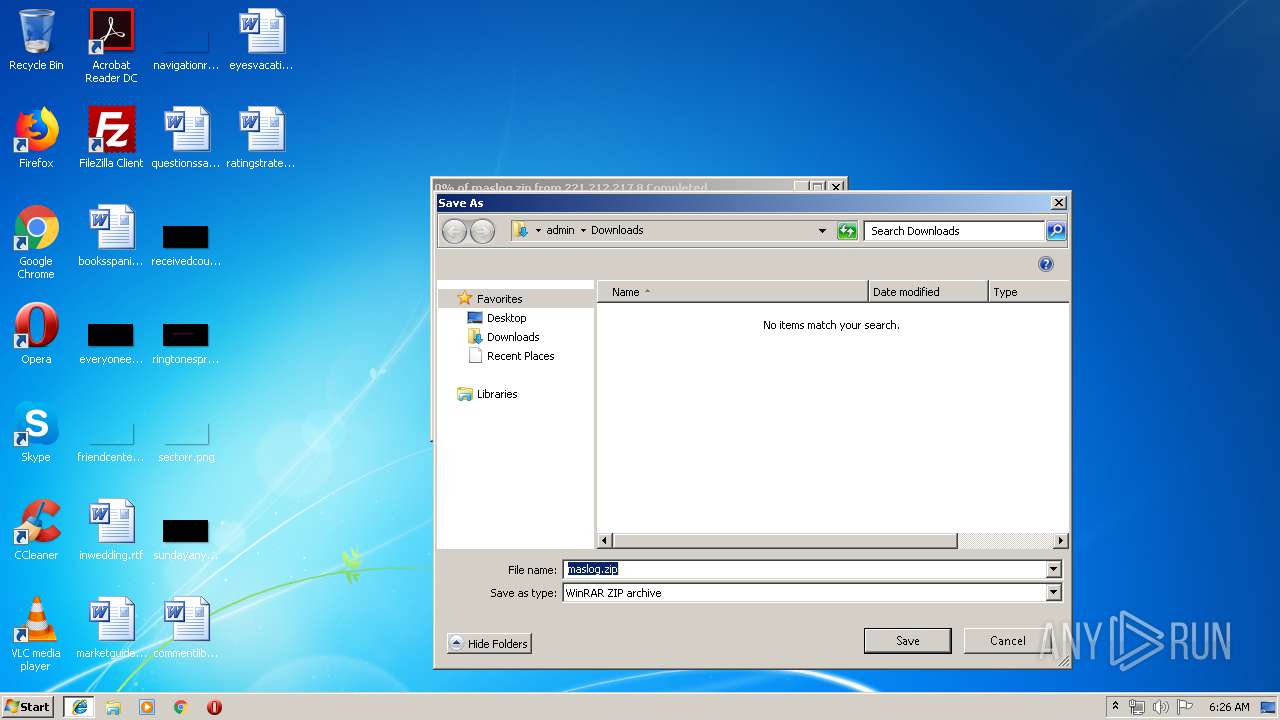This screenshot has height=720, width=1280.
Task: Click the Forward navigation arrow in Save As
Action: [x=482, y=231]
